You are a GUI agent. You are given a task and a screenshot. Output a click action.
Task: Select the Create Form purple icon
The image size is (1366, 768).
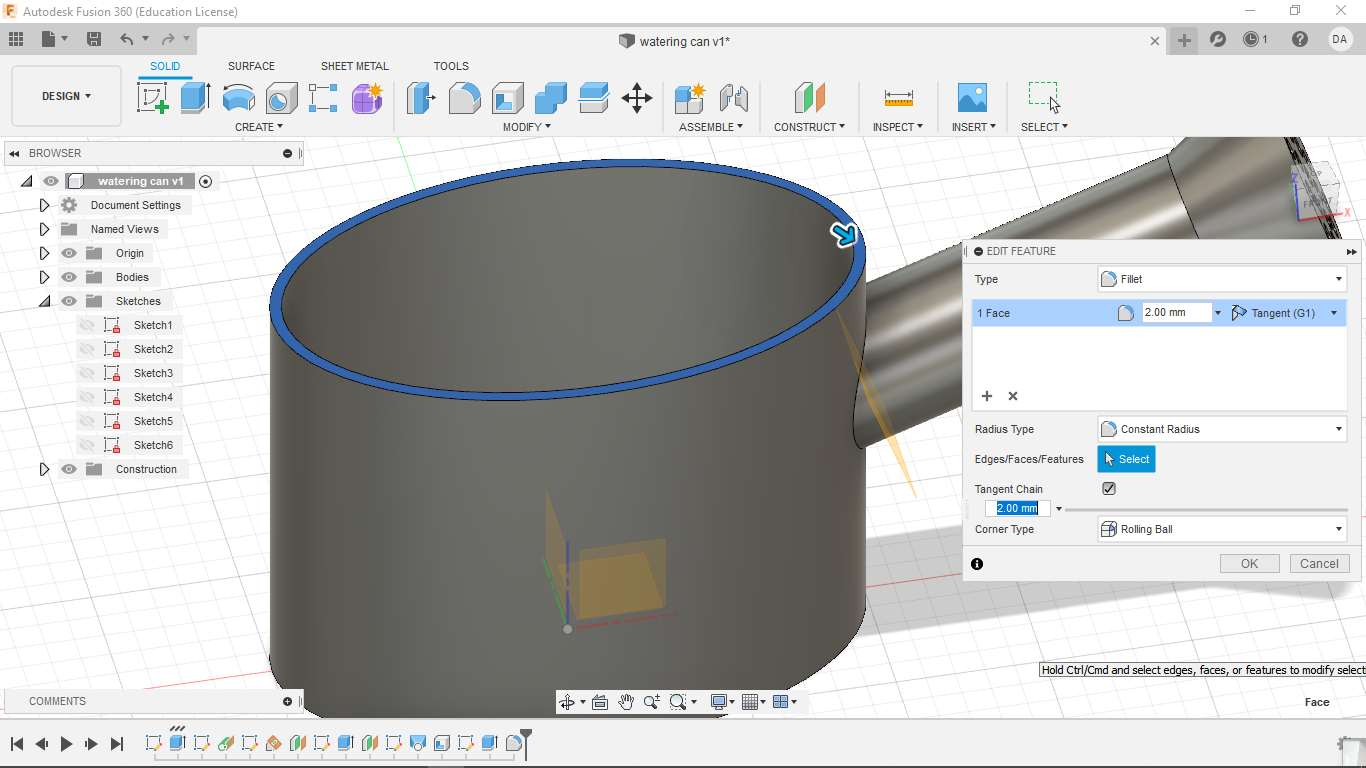click(367, 98)
